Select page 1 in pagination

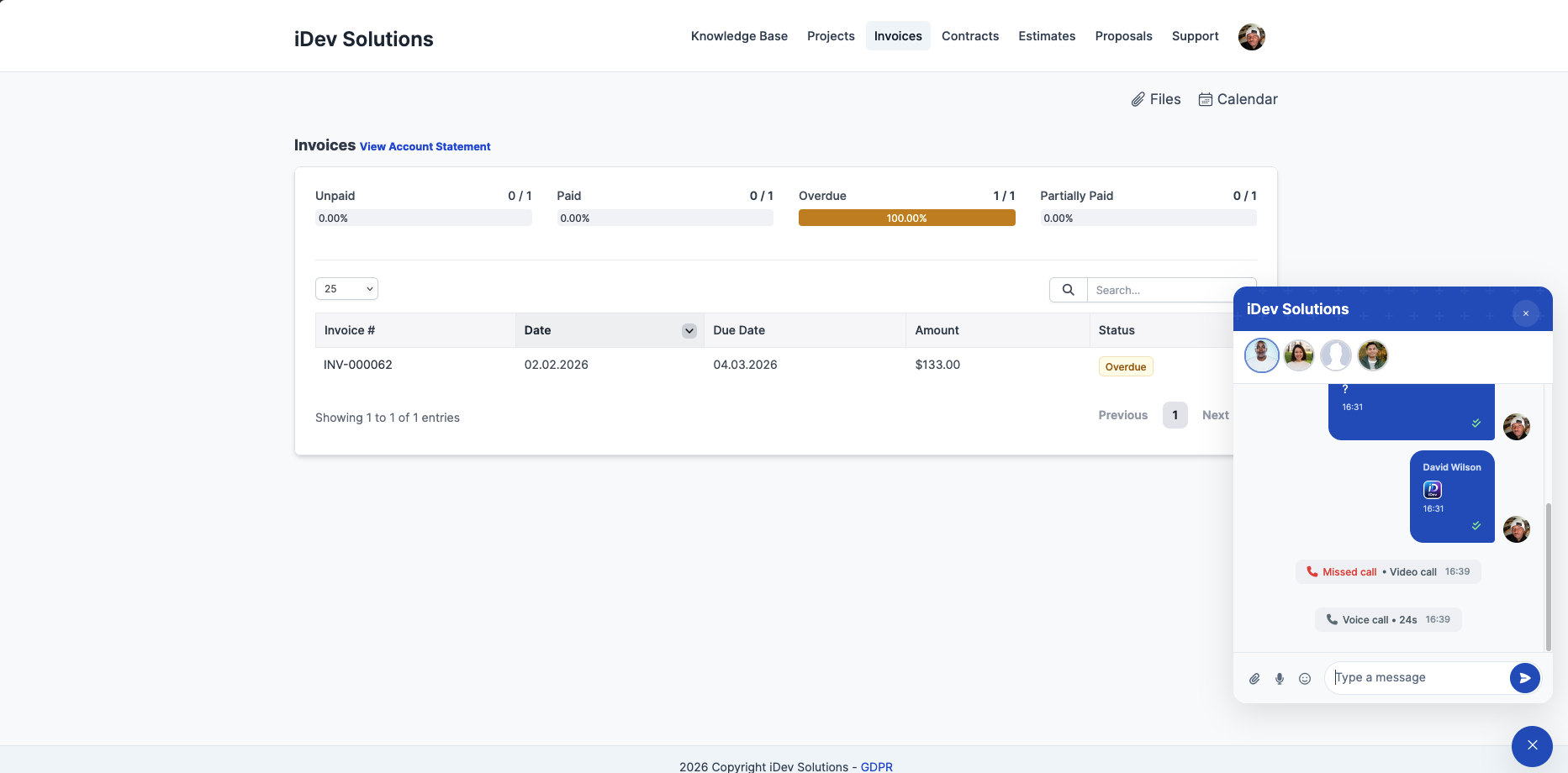tap(1175, 415)
